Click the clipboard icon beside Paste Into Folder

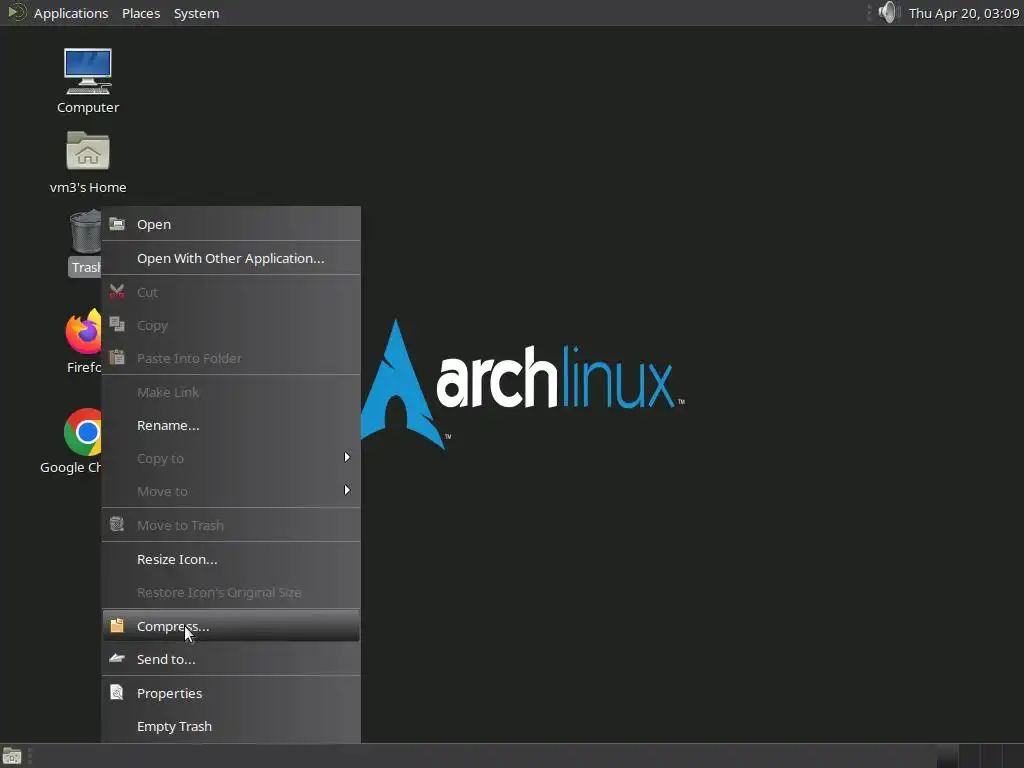[x=117, y=358]
